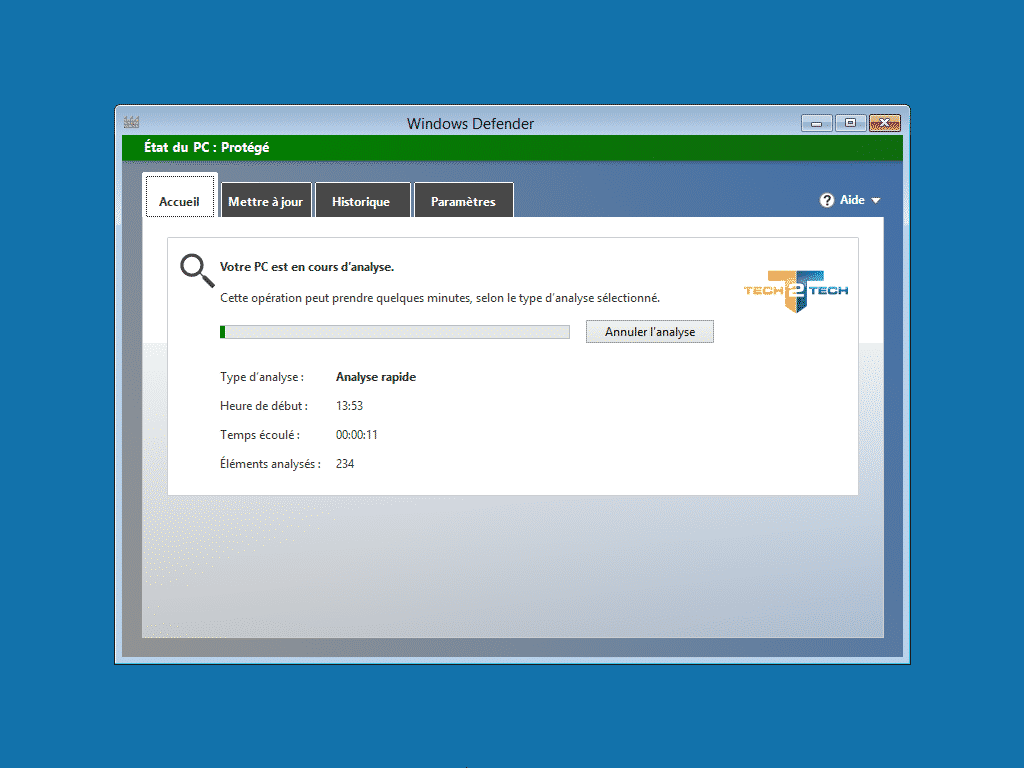
Task: Click the 'Votre PC est en cours d'analyse.' heading
Action: tap(307, 267)
